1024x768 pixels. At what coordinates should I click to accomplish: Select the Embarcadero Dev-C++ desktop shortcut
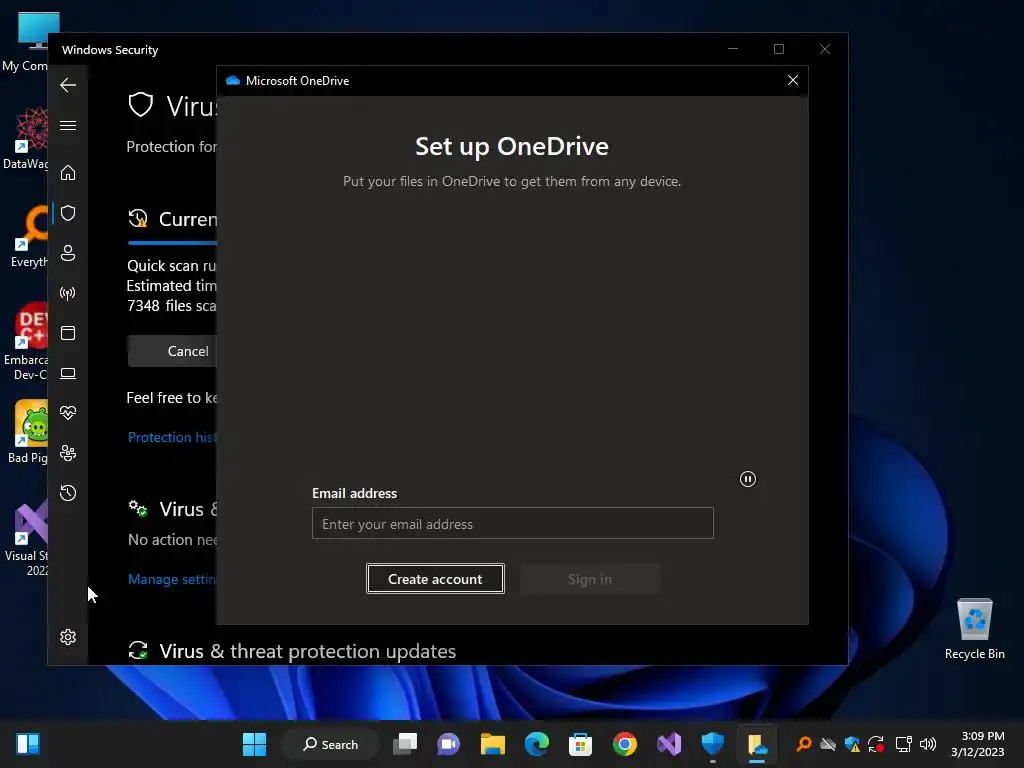point(25,341)
